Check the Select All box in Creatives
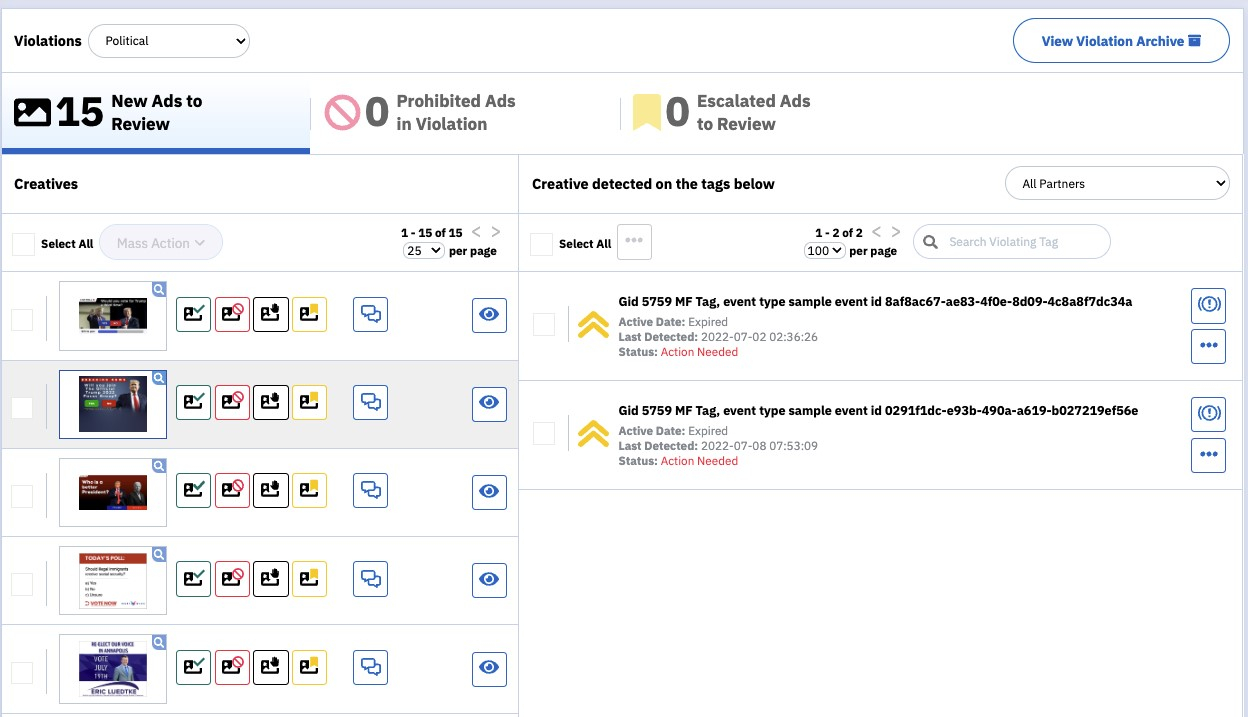Image resolution: width=1248 pixels, height=717 pixels. [x=23, y=244]
